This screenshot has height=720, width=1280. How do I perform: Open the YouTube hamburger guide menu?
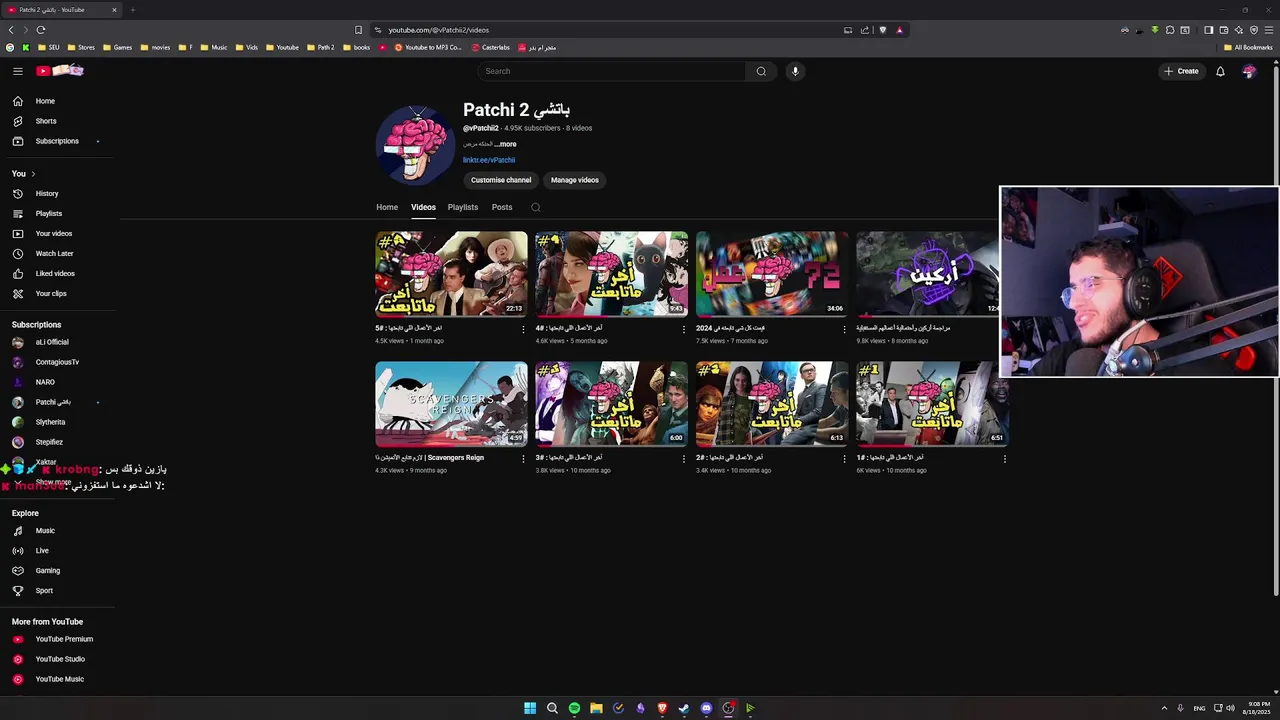pos(18,71)
